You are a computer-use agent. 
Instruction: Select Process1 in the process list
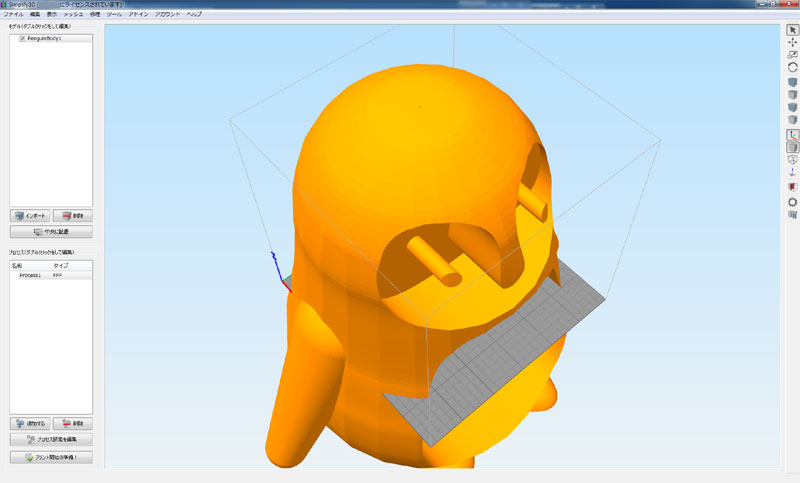28,275
